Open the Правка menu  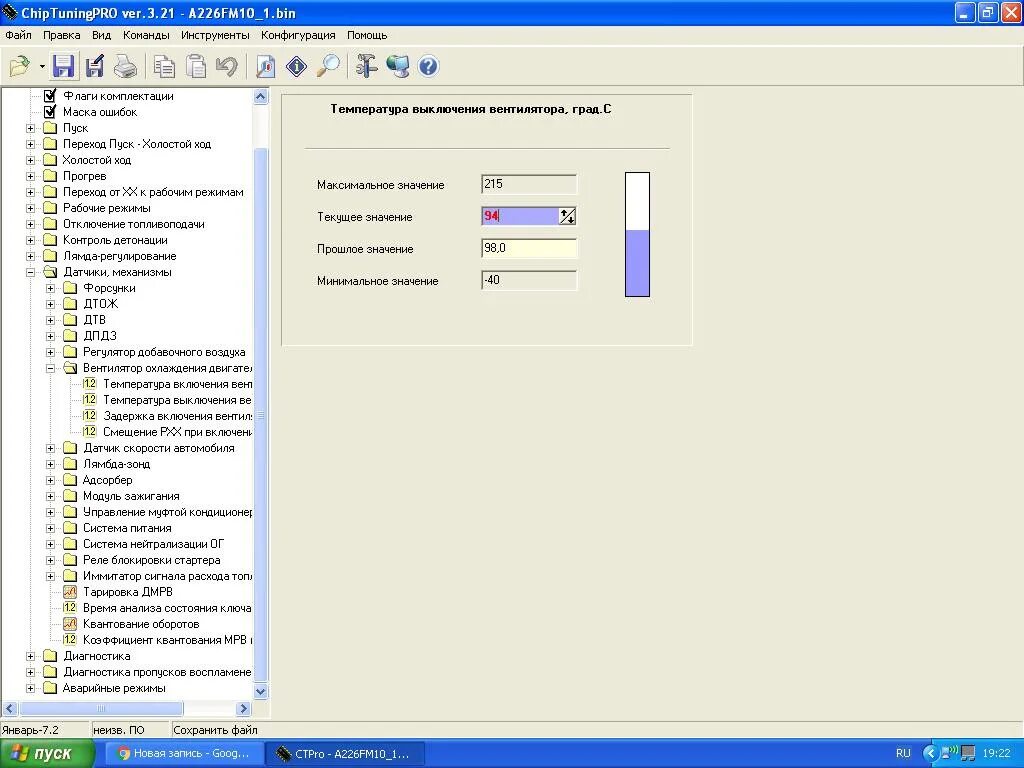(61, 35)
